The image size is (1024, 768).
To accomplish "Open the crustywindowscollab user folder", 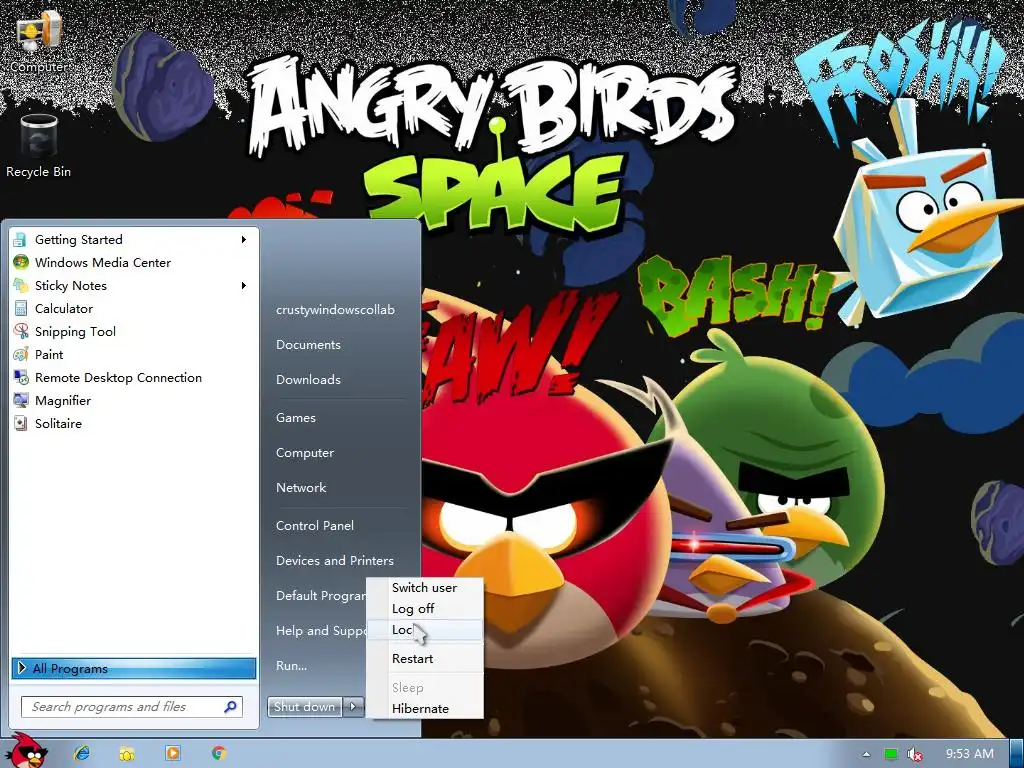I will click(x=335, y=310).
